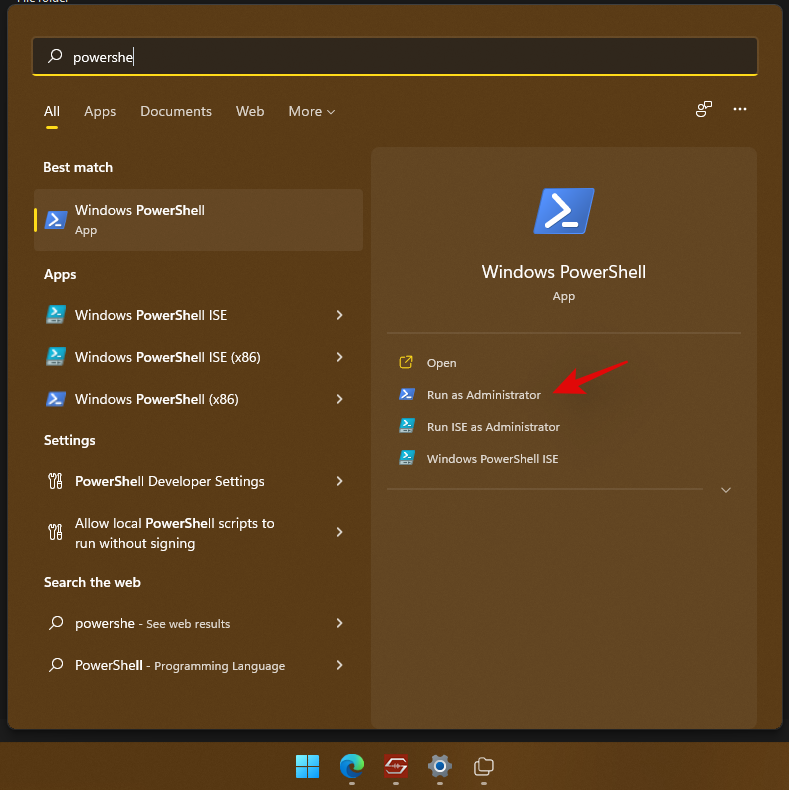The width and height of the screenshot is (789, 790).
Task: Click the Windows Start button in taskbar
Action: coord(307,767)
